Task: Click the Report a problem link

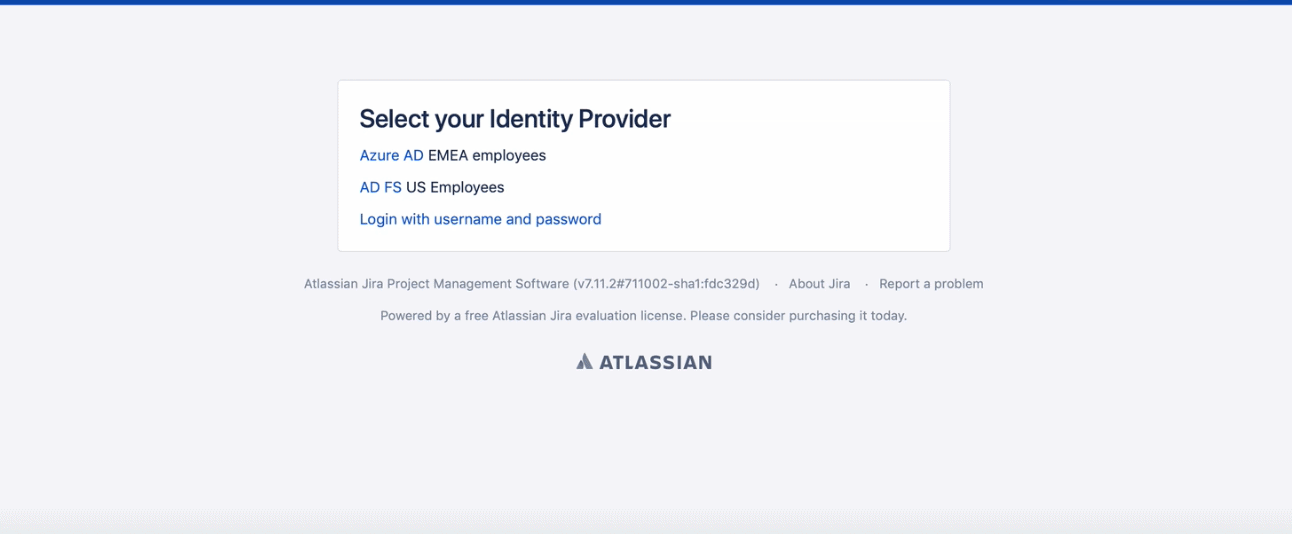Action: point(931,284)
